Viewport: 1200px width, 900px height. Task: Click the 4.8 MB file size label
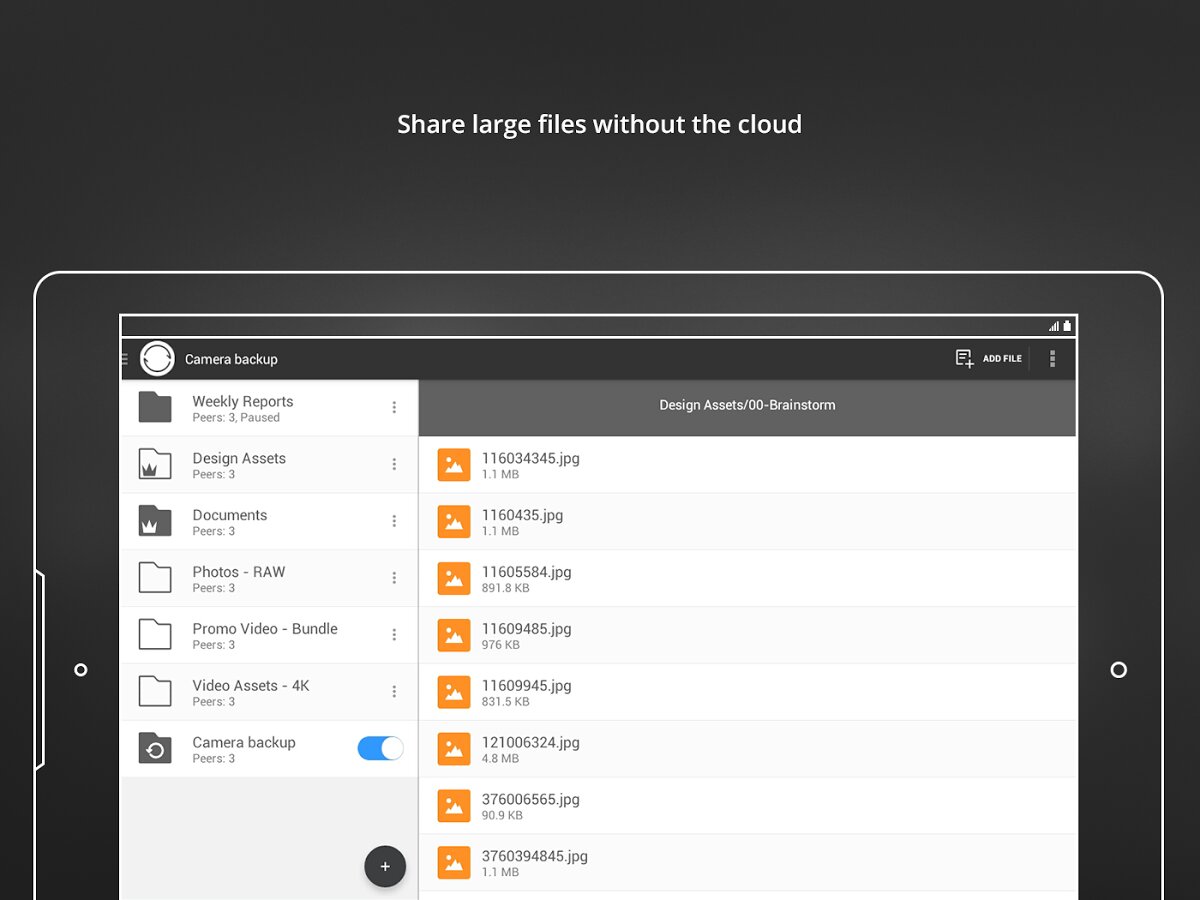coord(501,759)
